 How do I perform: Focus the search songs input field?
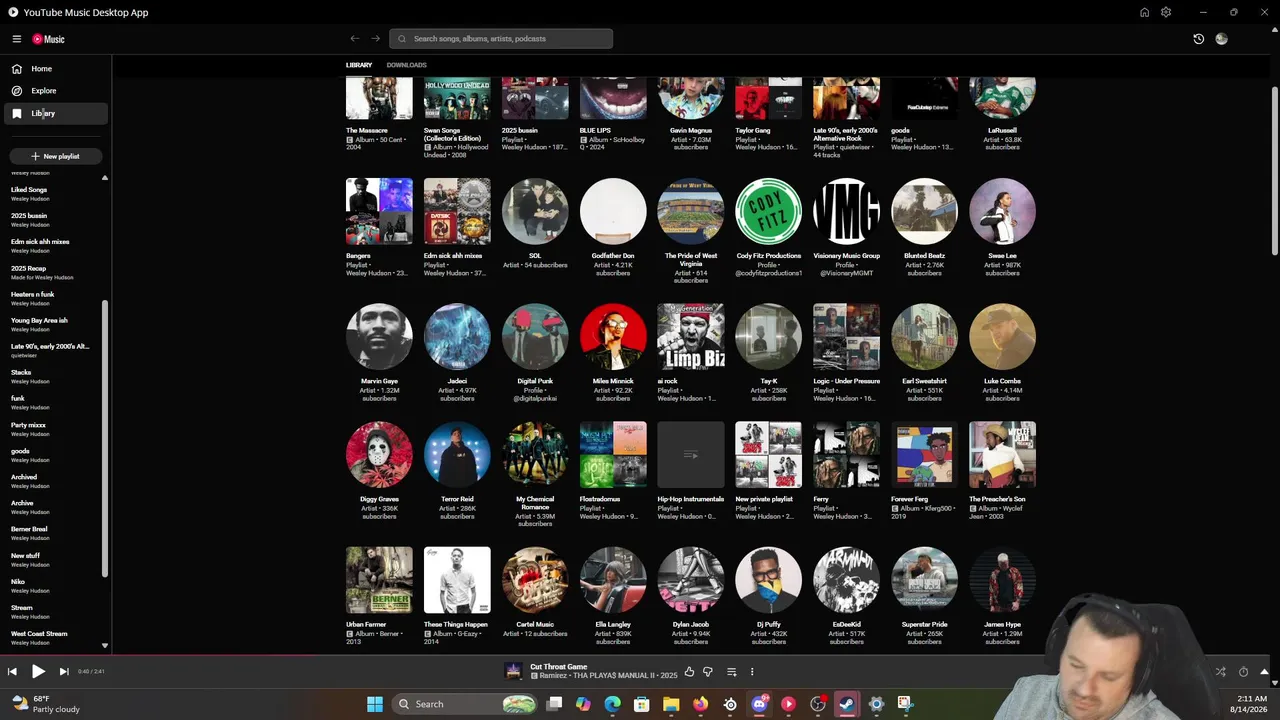501,39
